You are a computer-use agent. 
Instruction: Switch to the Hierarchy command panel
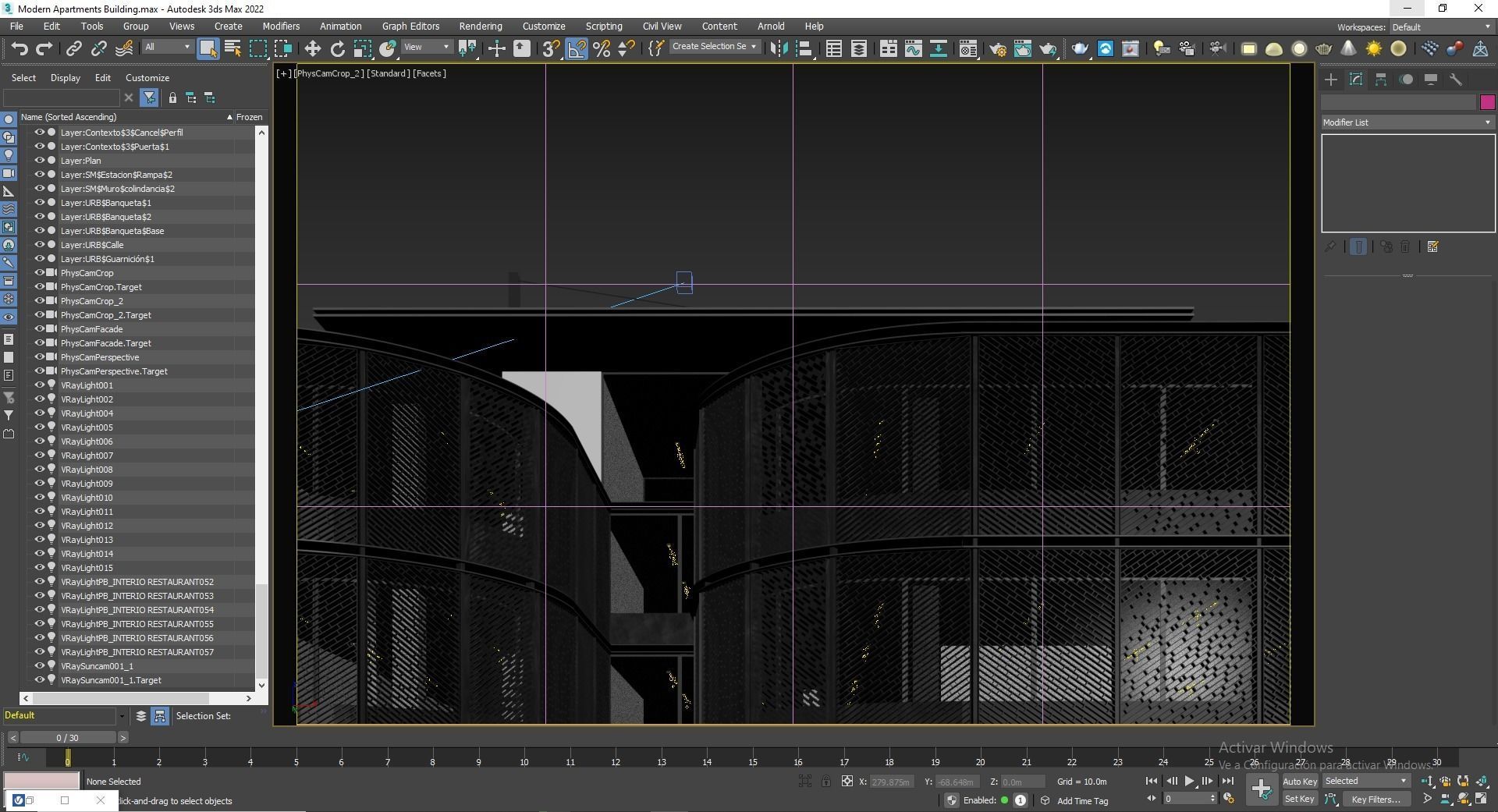(x=1381, y=80)
